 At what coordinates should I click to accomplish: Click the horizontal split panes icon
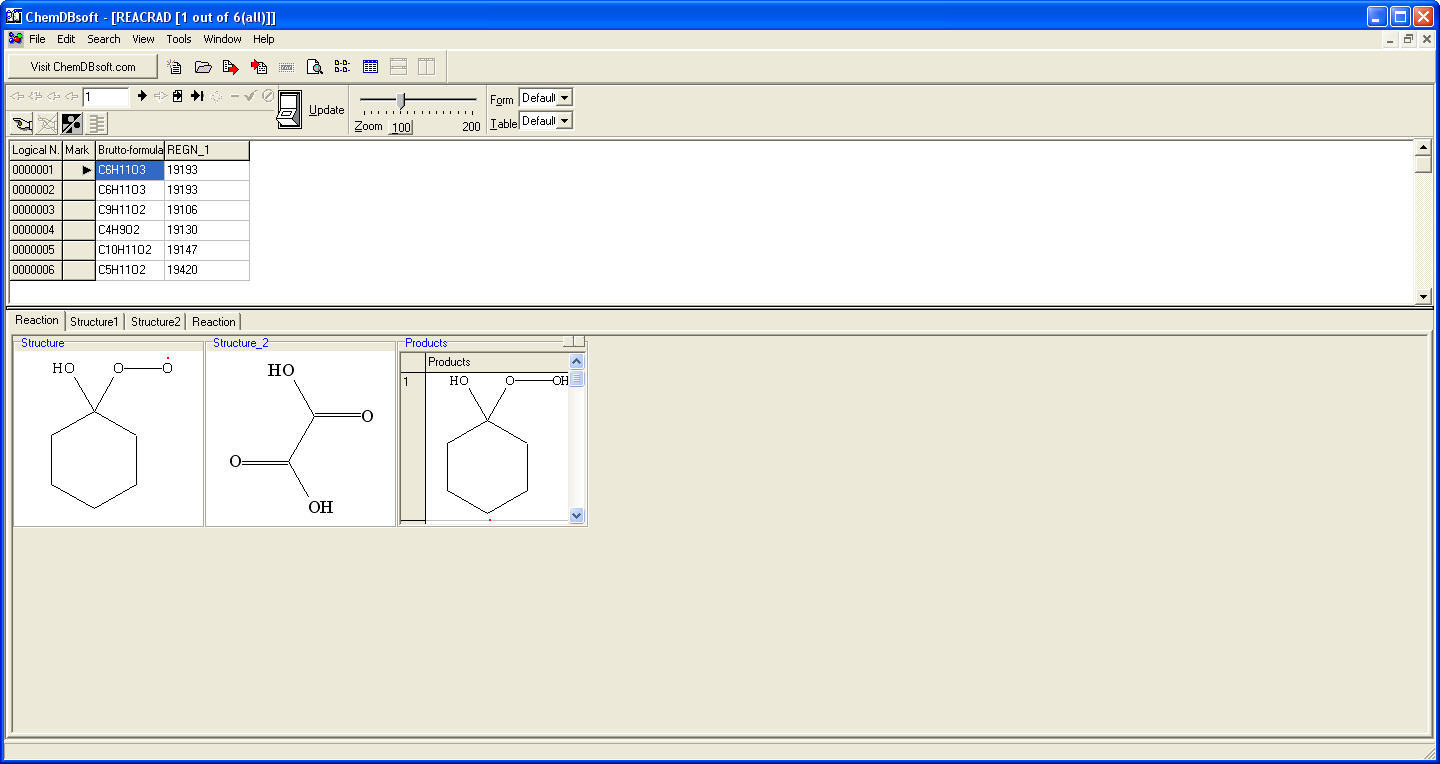click(398, 67)
